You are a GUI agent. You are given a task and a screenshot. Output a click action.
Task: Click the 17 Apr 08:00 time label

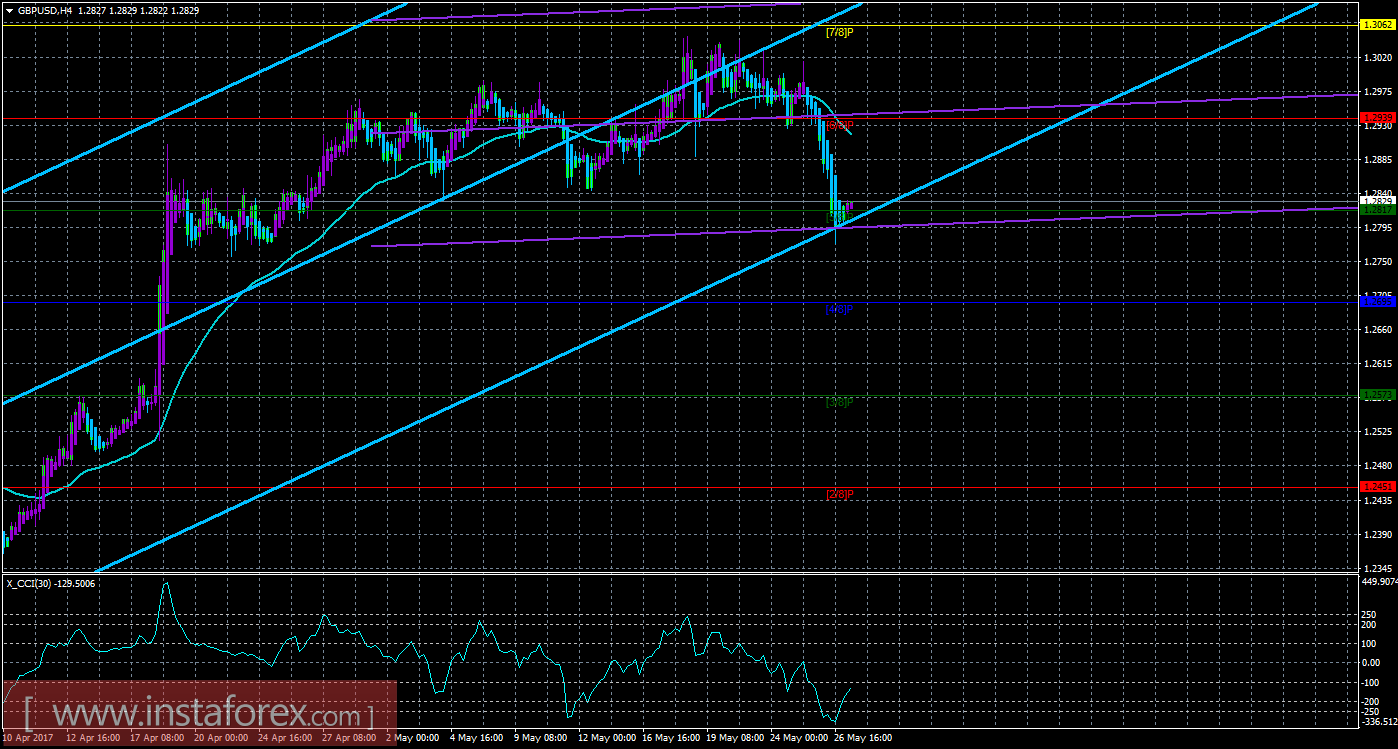click(x=158, y=739)
